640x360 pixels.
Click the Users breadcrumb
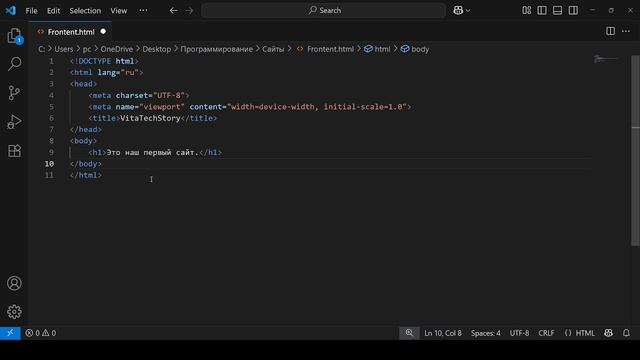click(x=64, y=49)
